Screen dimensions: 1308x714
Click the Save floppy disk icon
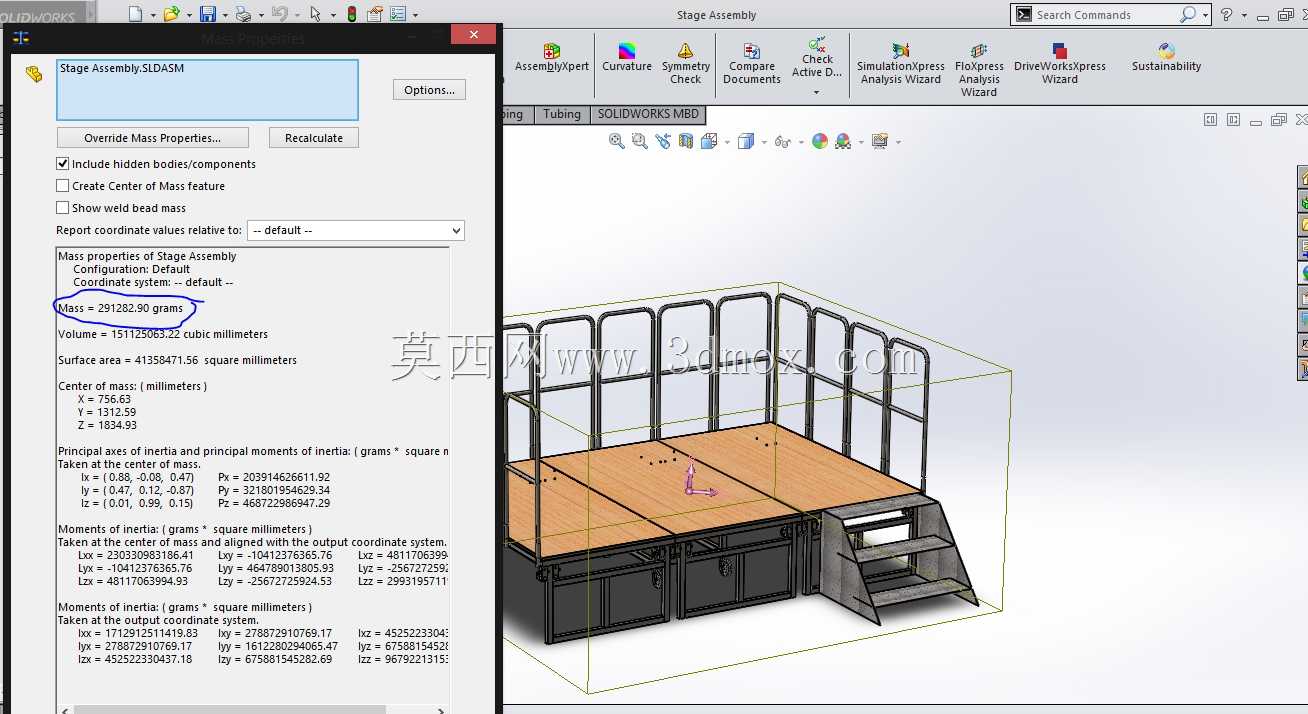click(208, 14)
